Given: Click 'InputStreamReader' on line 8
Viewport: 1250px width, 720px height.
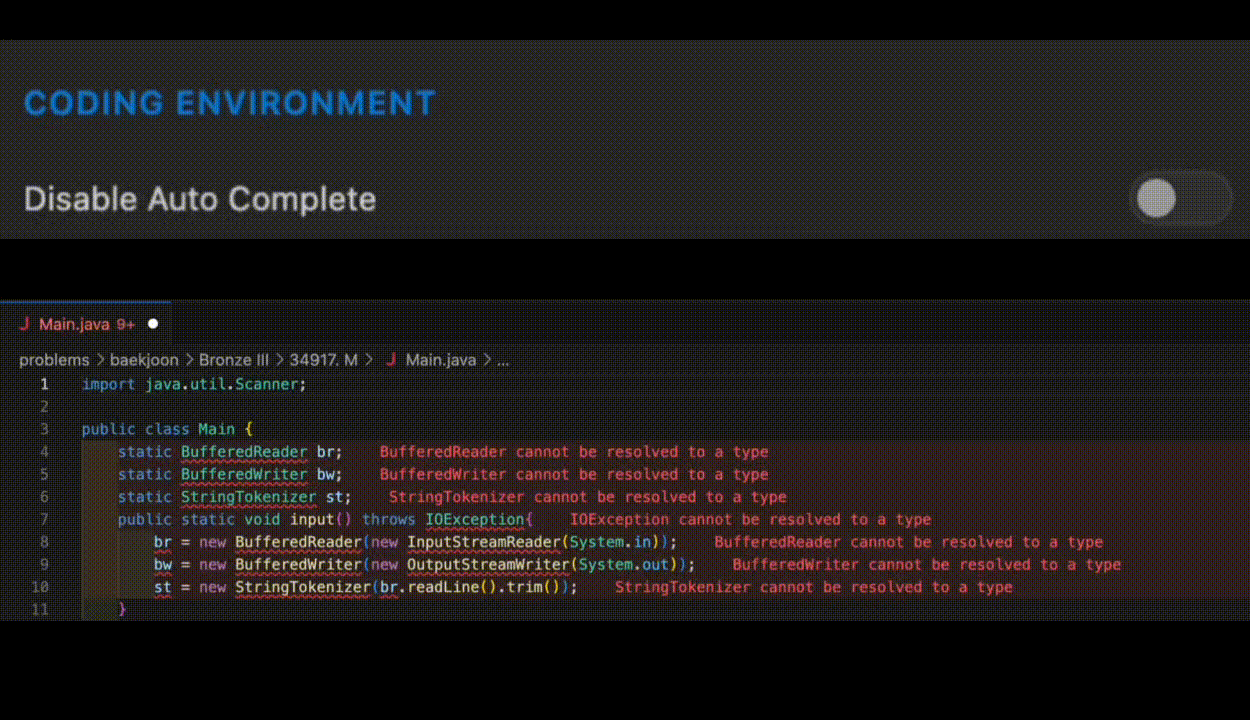Looking at the screenshot, I should click(483, 542).
